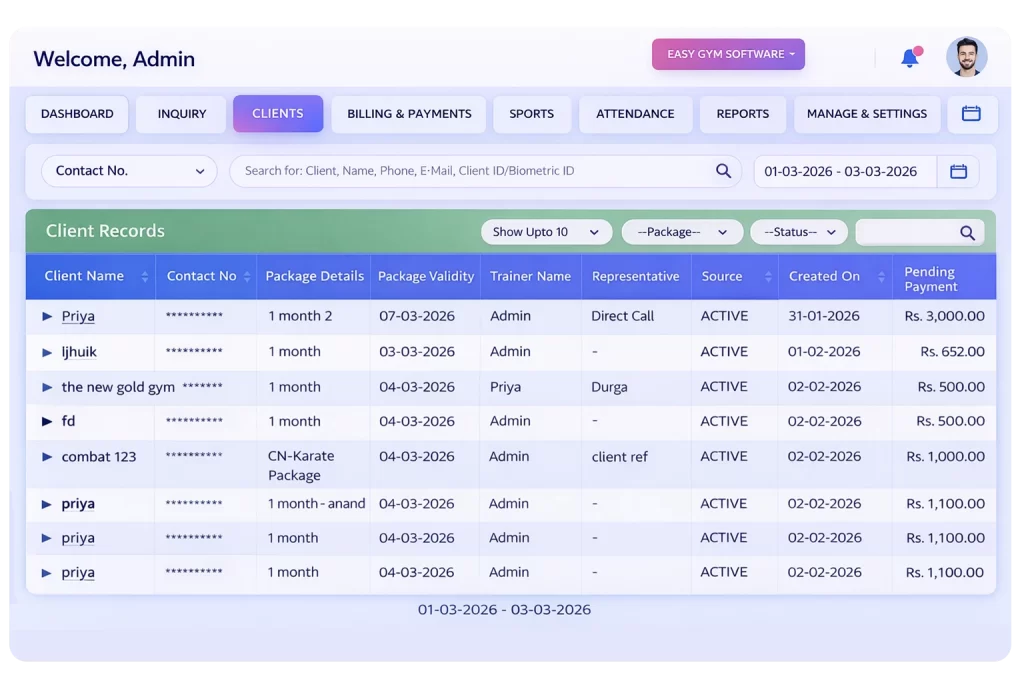The width and height of the screenshot is (1024, 683).
Task: Click inside the client search input field
Action: (x=450, y=170)
